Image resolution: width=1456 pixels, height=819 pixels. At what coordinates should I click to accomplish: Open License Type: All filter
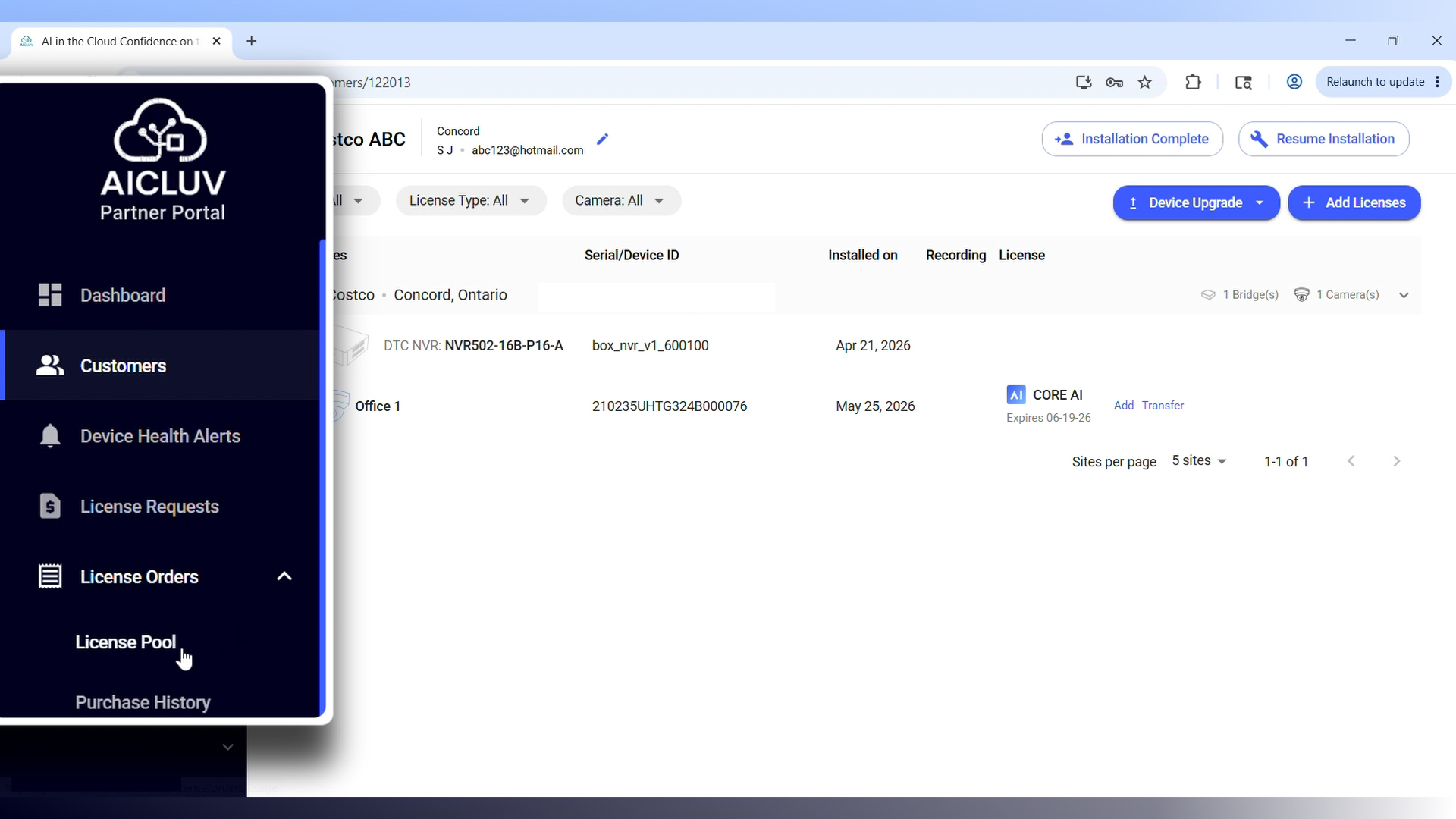coord(470,200)
